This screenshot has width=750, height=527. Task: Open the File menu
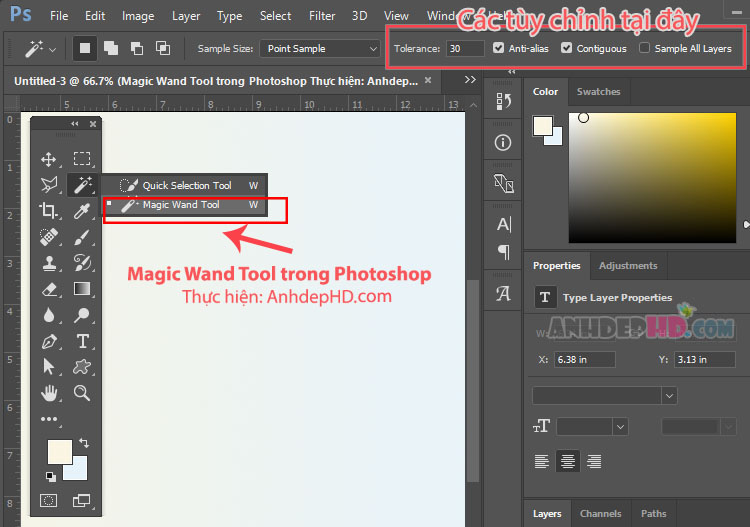(x=59, y=16)
